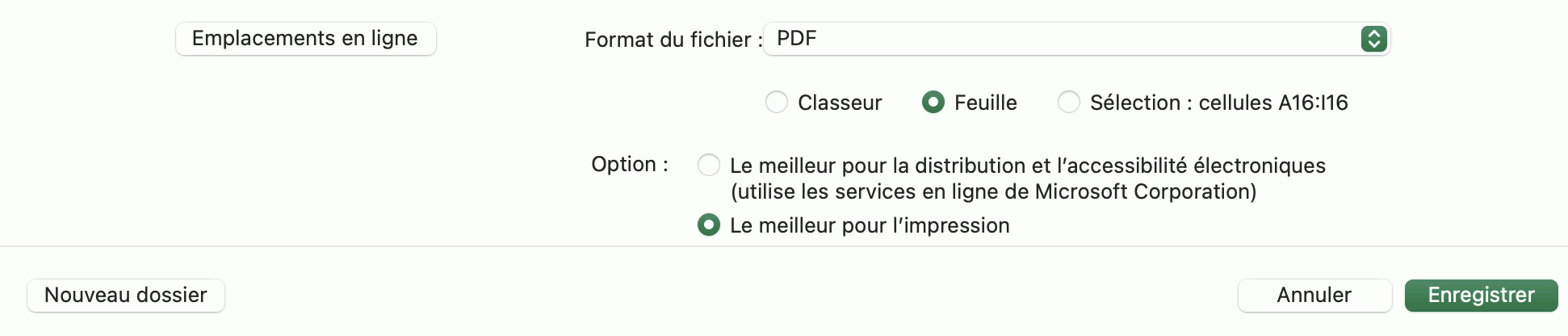The image size is (1568, 336).
Task: Click the PDF value in format field
Action: [797, 39]
